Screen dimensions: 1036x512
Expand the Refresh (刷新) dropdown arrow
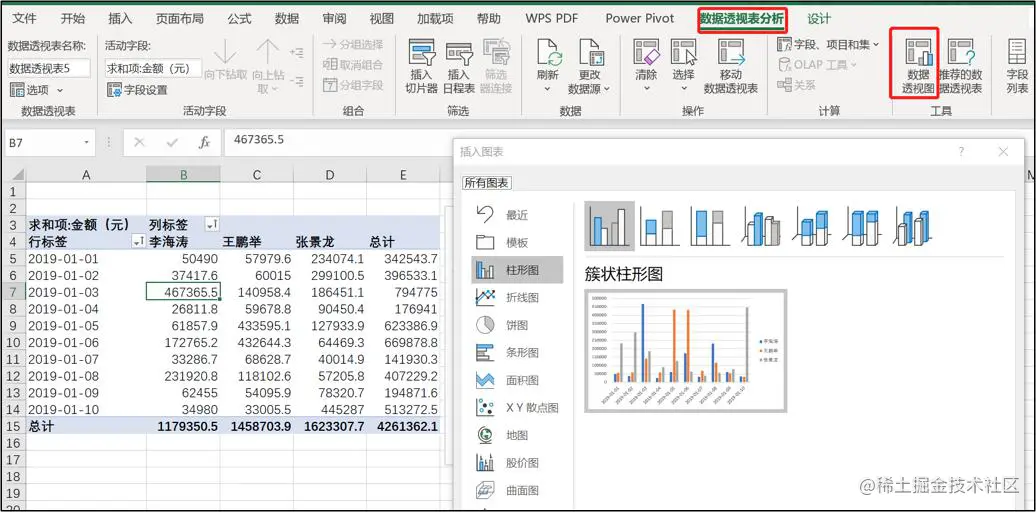[x=548, y=88]
